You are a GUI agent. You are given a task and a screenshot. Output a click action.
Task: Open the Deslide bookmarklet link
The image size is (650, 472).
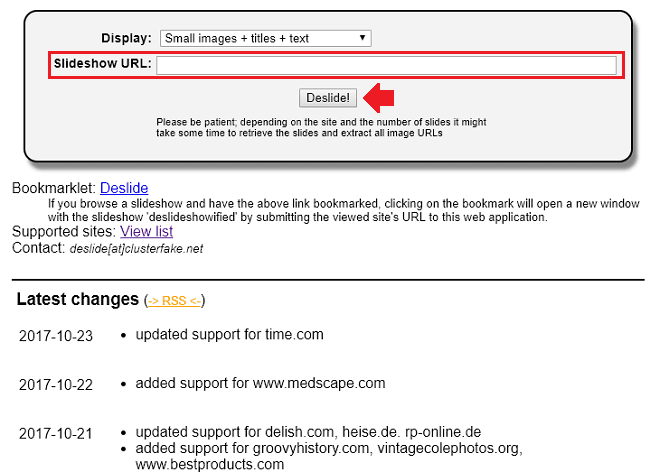(x=124, y=187)
